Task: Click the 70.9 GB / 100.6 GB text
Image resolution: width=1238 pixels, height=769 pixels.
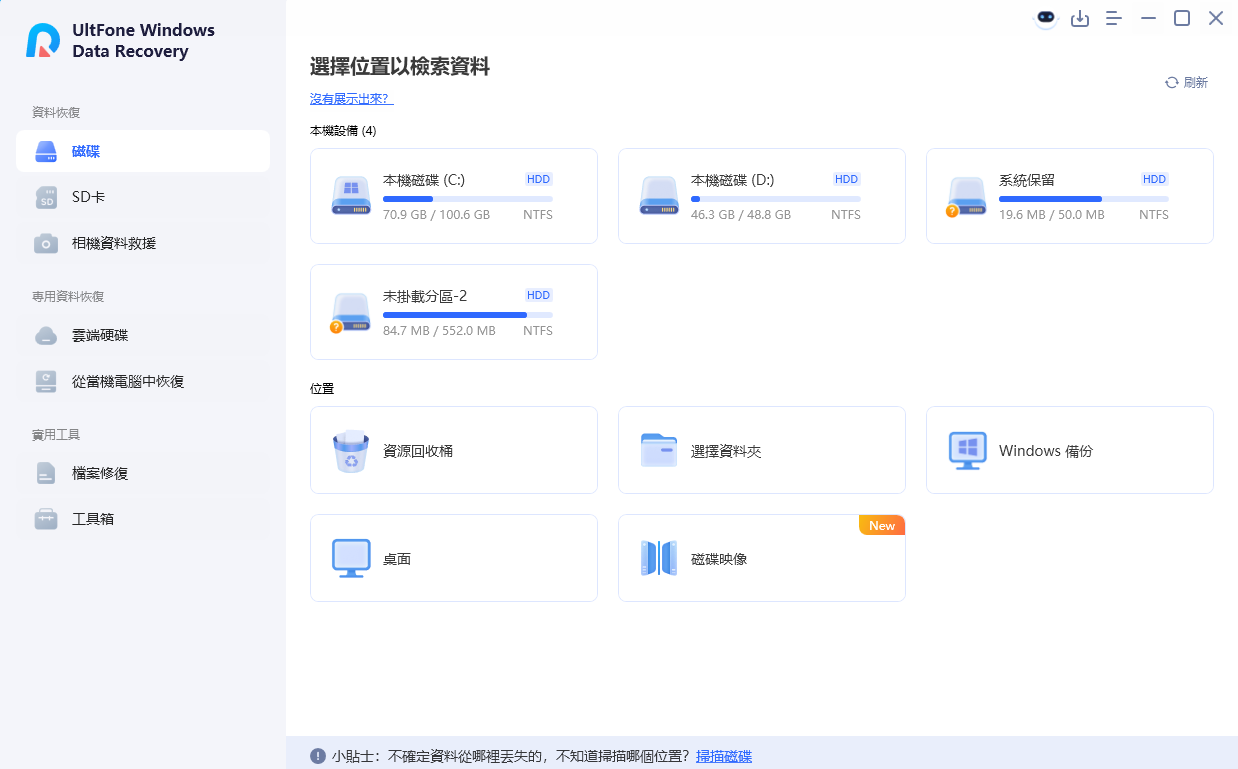Action: pyautogui.click(x=437, y=215)
